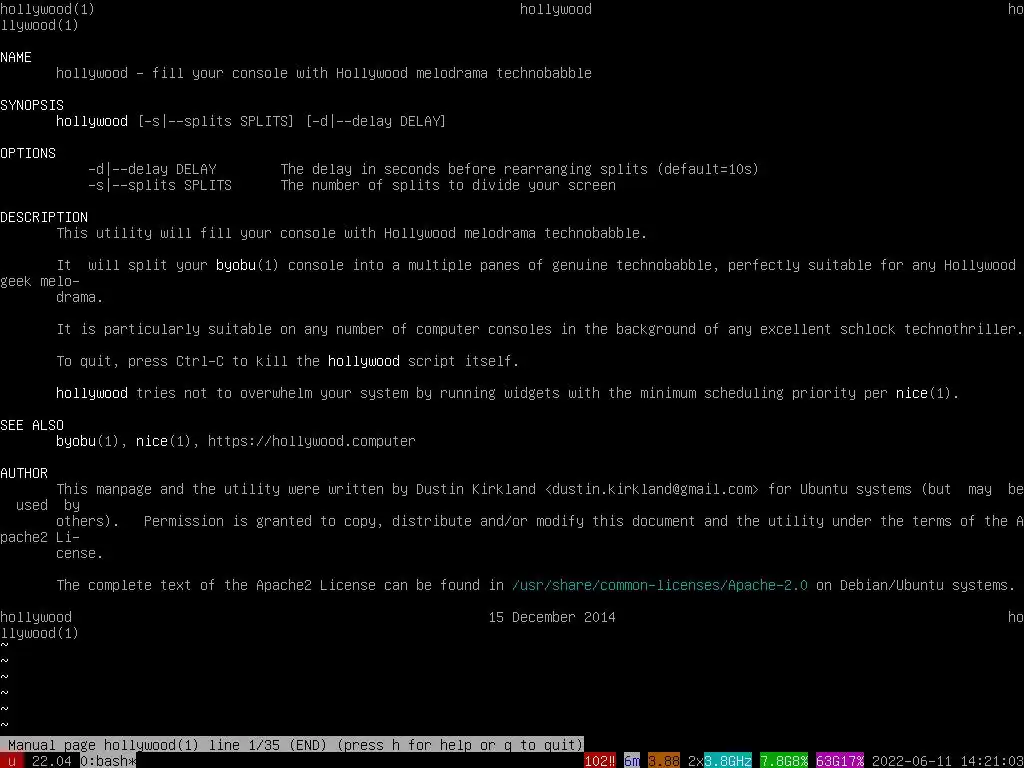Click the nice(1) reference after scheduling priority
The width and height of the screenshot is (1024, 768).
click(923, 392)
